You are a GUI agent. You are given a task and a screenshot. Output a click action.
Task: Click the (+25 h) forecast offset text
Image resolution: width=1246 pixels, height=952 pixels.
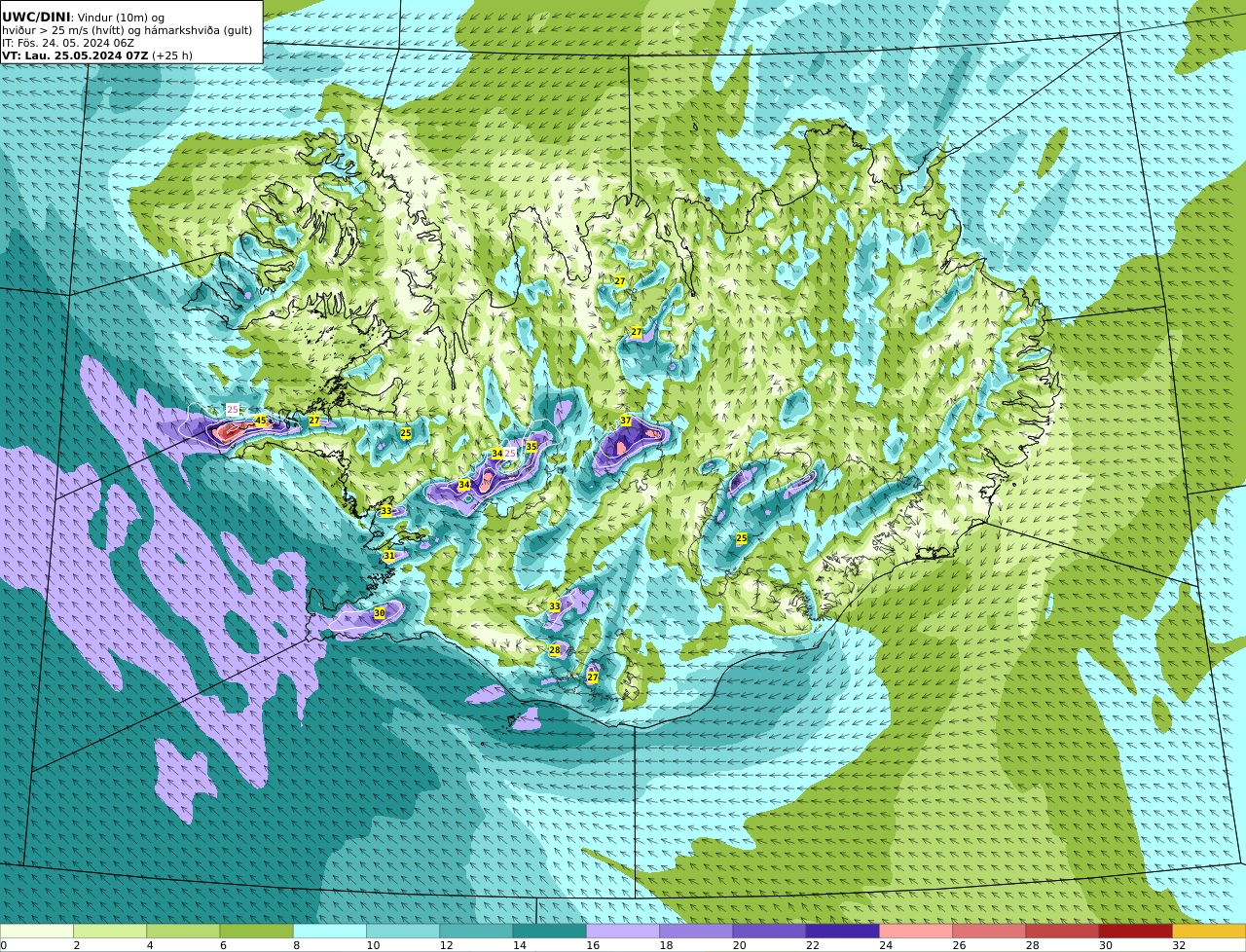(x=172, y=55)
